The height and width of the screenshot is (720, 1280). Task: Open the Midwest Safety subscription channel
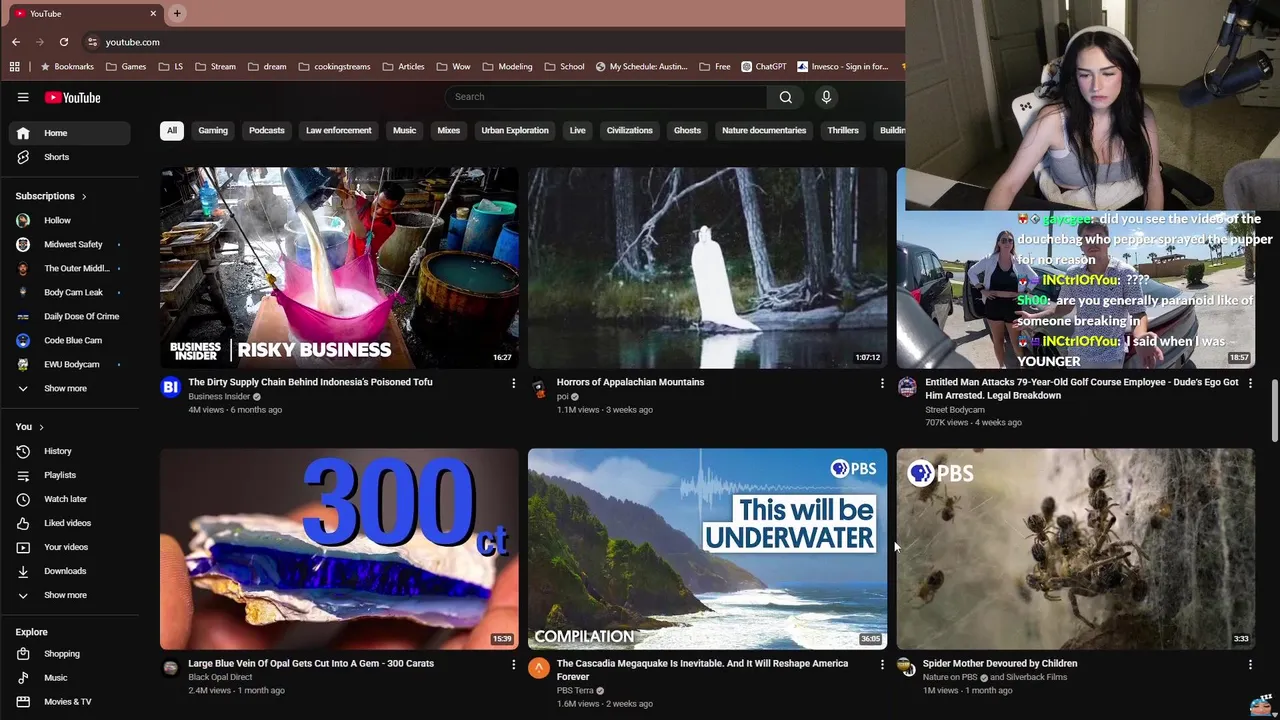[70, 244]
